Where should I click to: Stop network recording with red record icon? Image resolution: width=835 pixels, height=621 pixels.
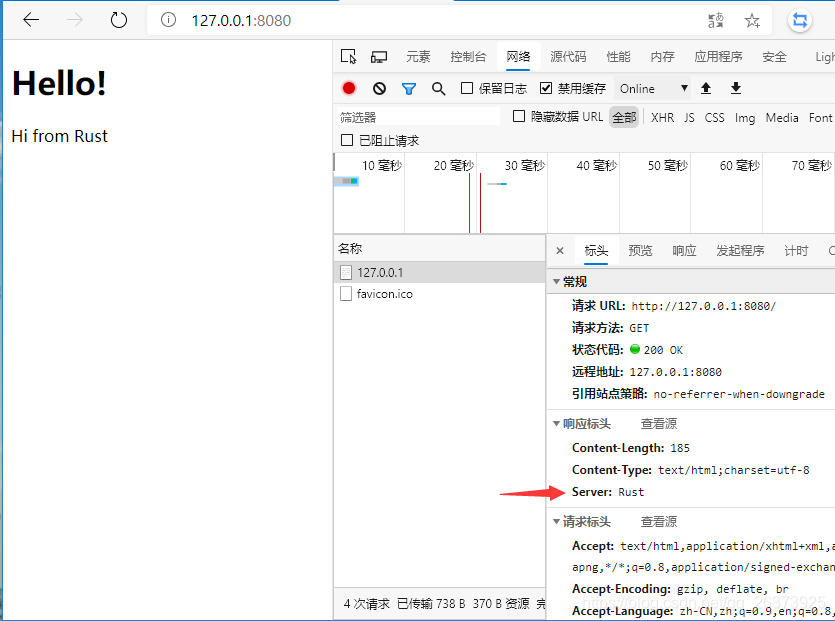348,88
